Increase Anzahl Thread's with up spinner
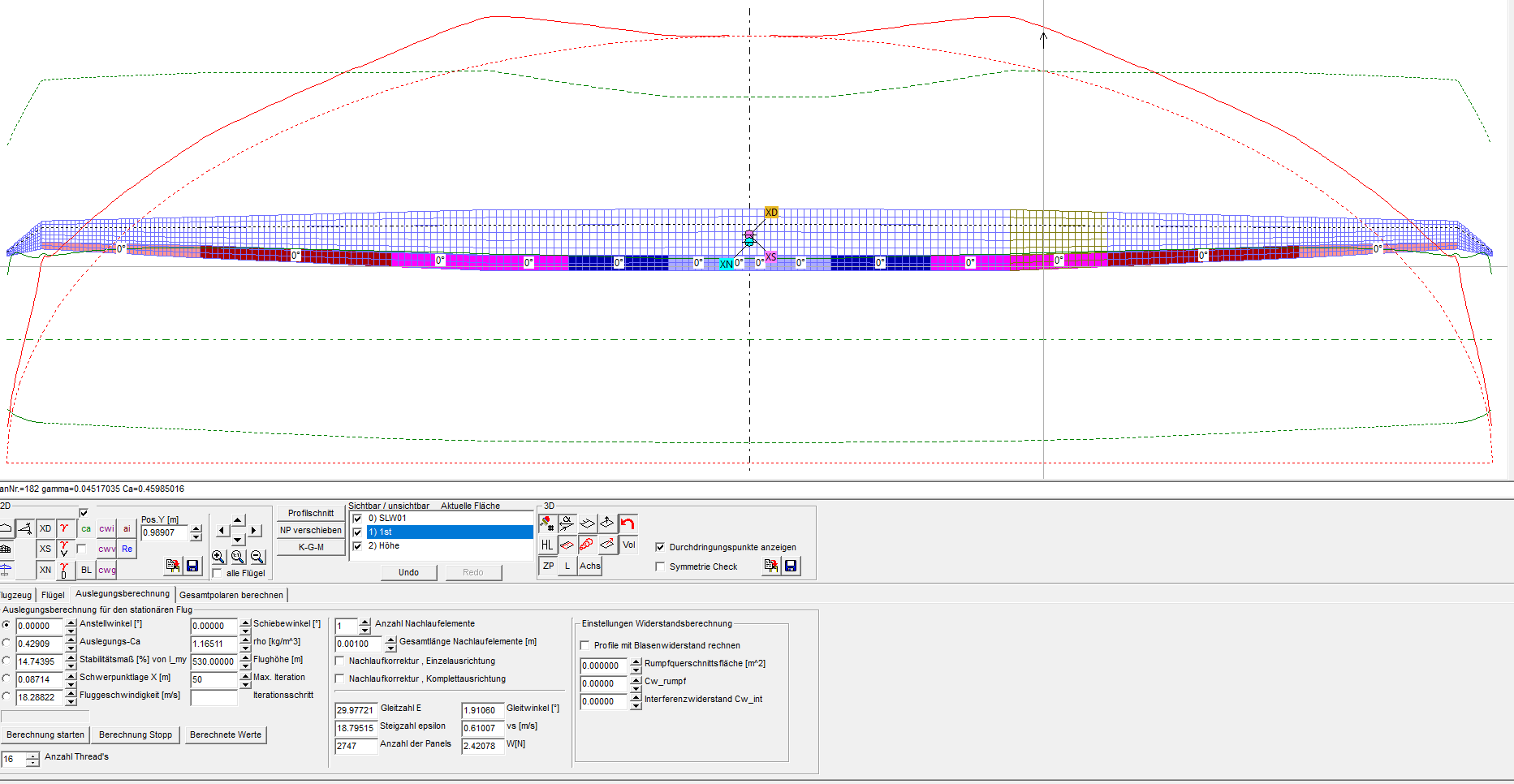Viewport: 1514px width, 784px height. (32, 756)
